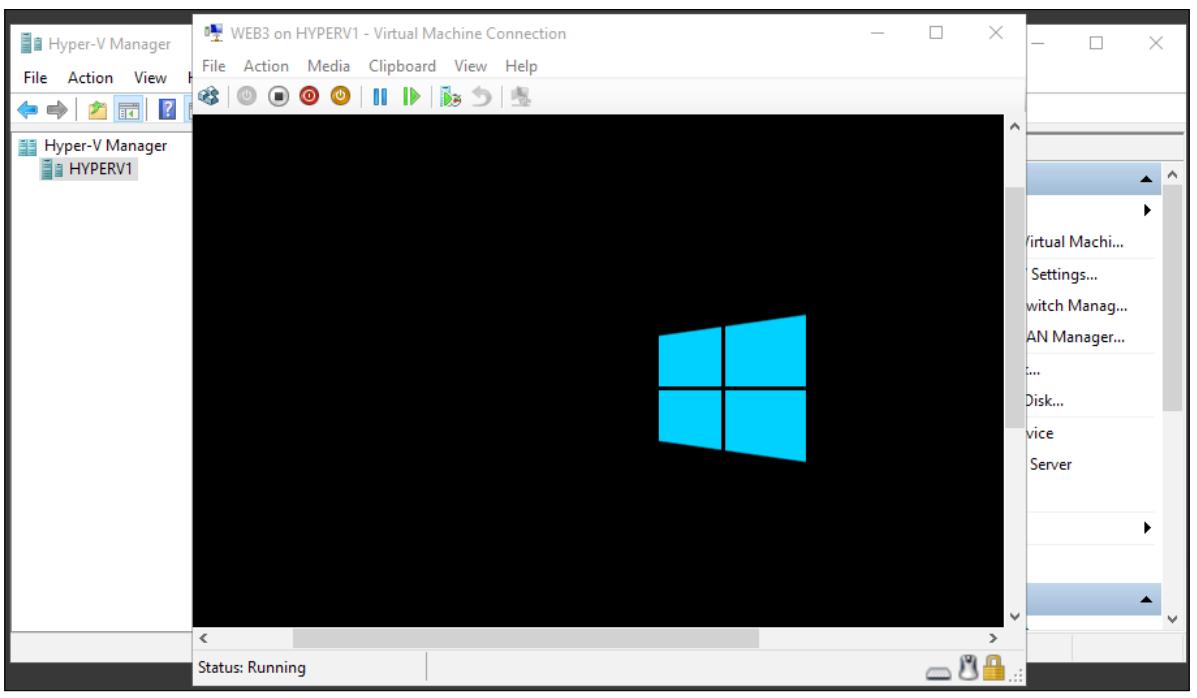Toggle the console tree pane icon in Hyper-V Manager
The width and height of the screenshot is (1197, 698).
[x=128, y=110]
